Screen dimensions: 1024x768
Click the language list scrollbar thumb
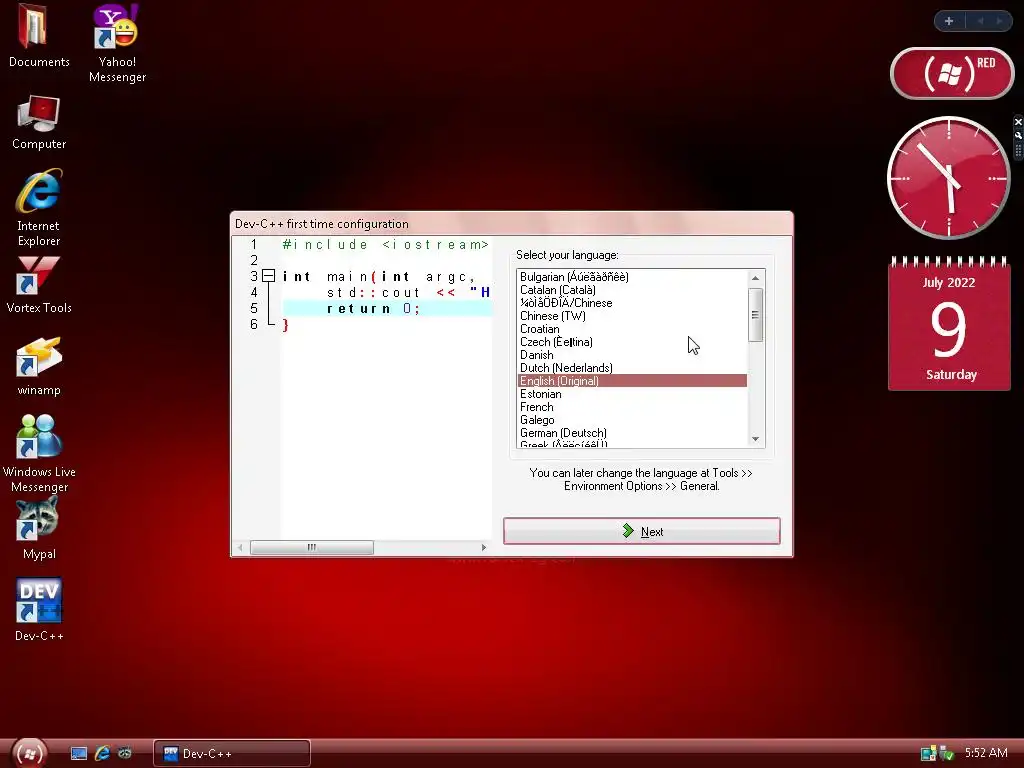[x=756, y=315]
